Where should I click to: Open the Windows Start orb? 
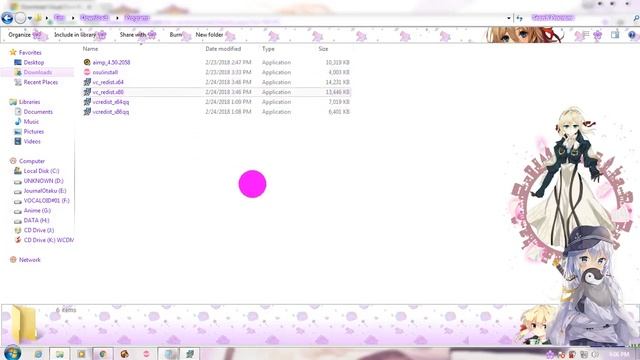pyautogui.click(x=12, y=353)
